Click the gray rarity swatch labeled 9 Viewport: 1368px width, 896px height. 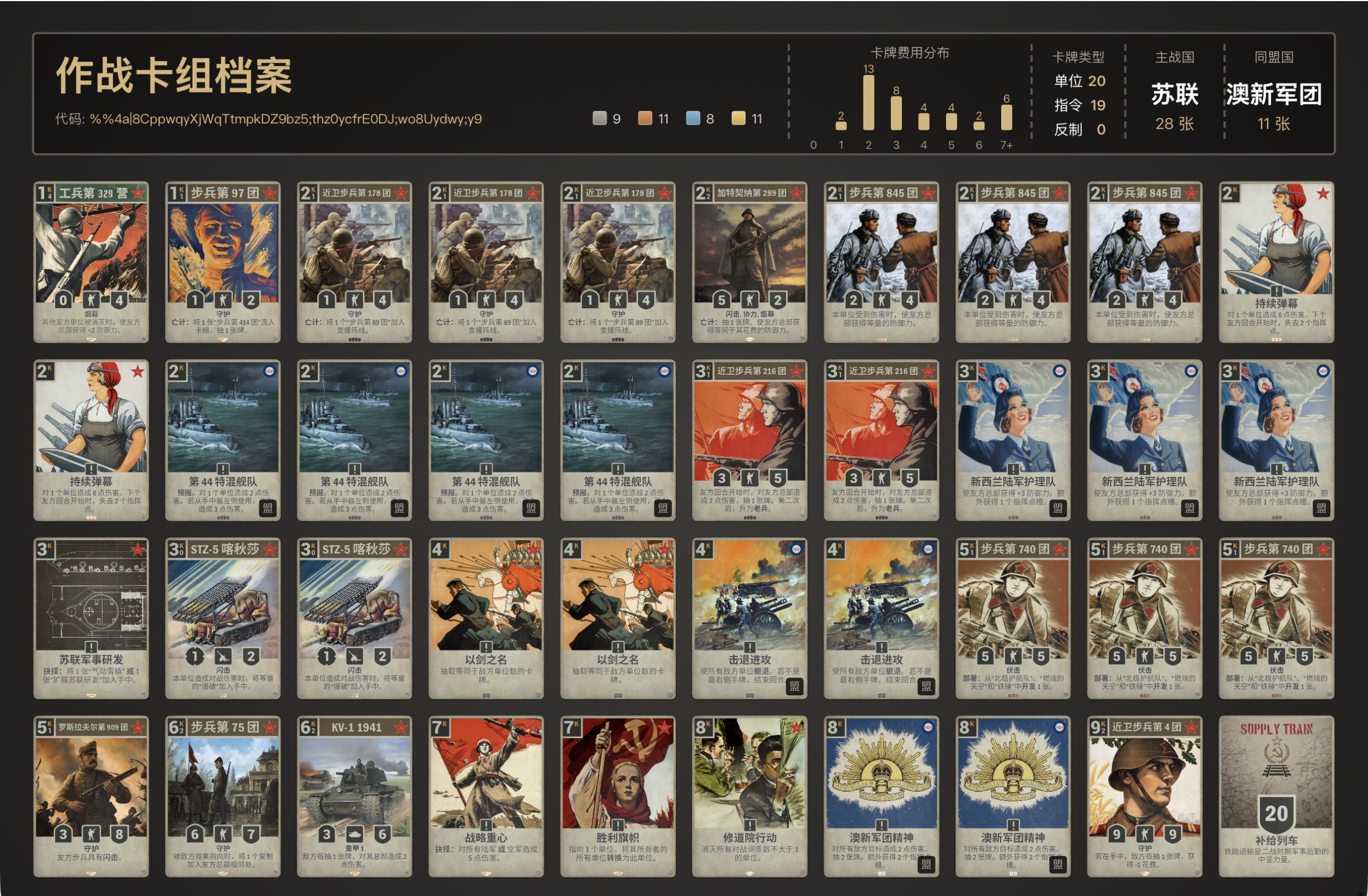tap(599, 118)
